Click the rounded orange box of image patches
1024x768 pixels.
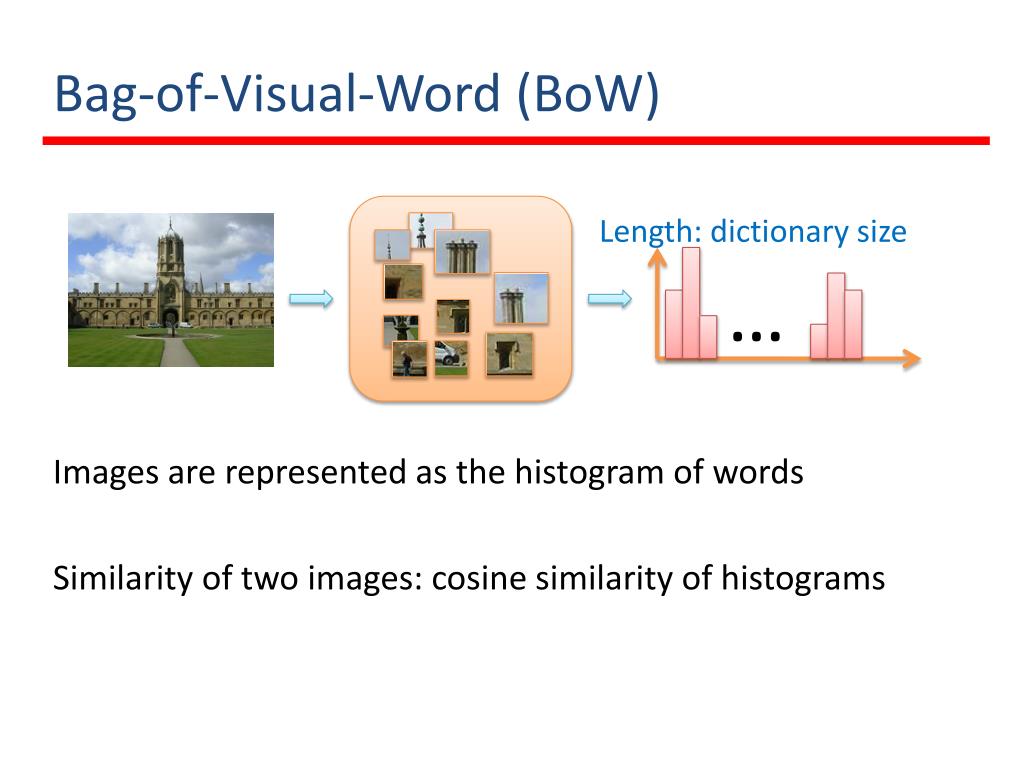(x=461, y=298)
